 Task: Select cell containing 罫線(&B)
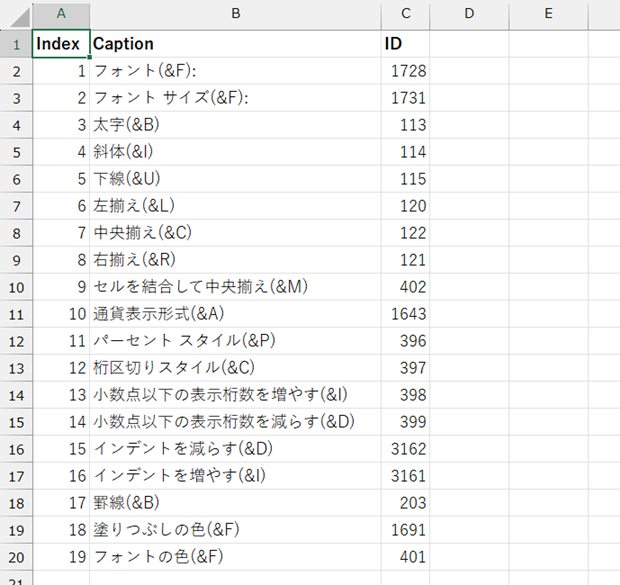(236, 503)
